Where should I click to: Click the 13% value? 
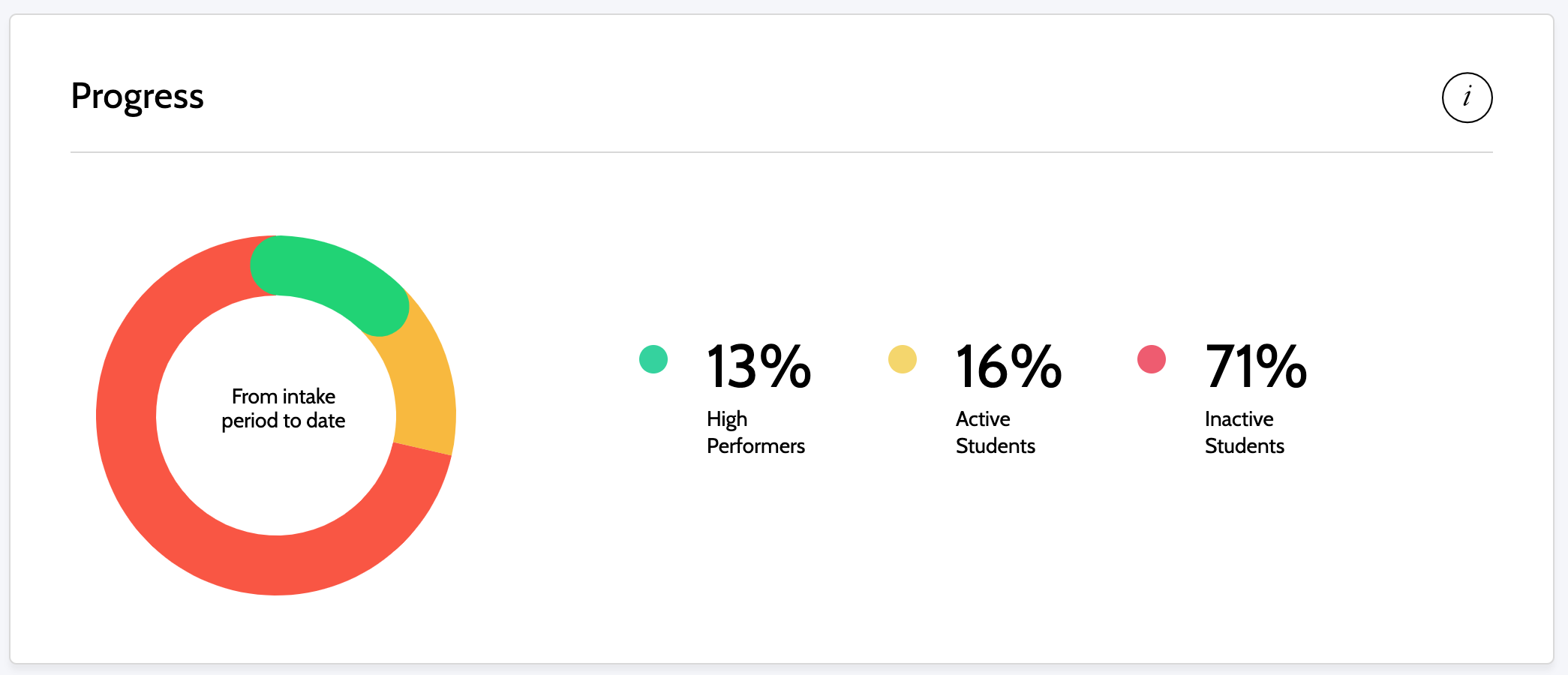click(x=758, y=367)
